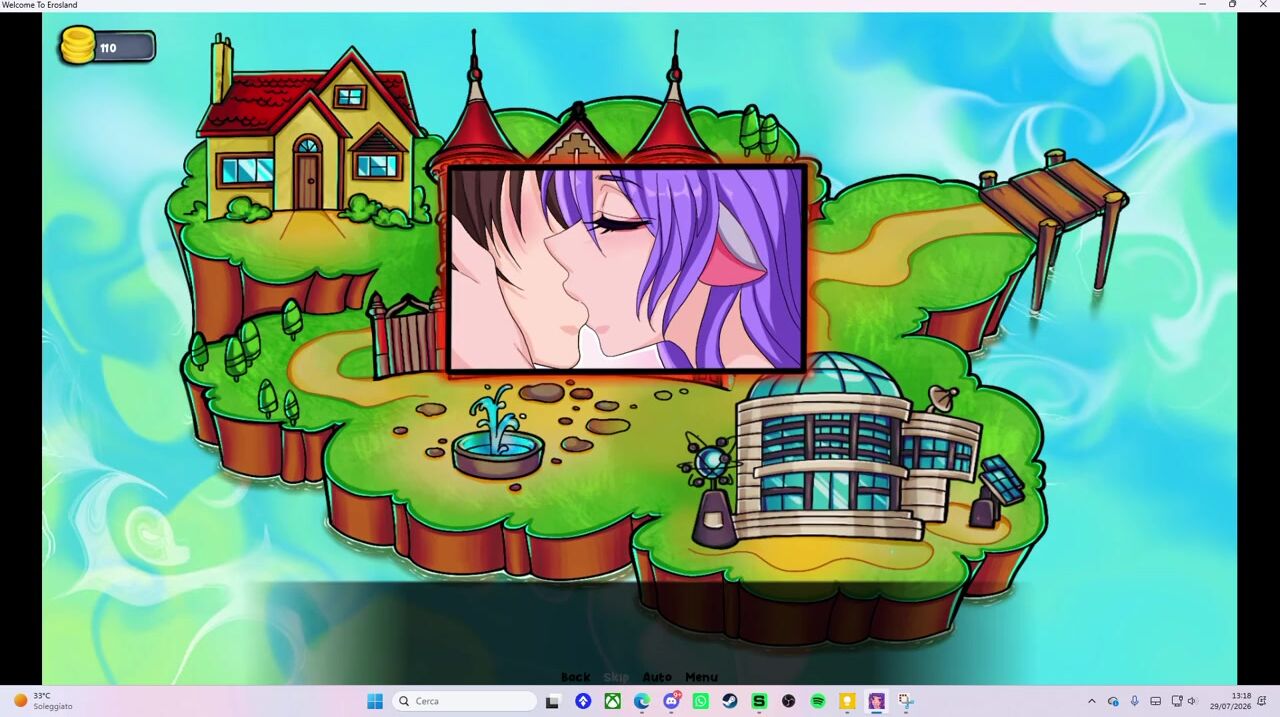Open the blue arrow app in taskbar
This screenshot has width=1280, height=717.
click(583, 701)
